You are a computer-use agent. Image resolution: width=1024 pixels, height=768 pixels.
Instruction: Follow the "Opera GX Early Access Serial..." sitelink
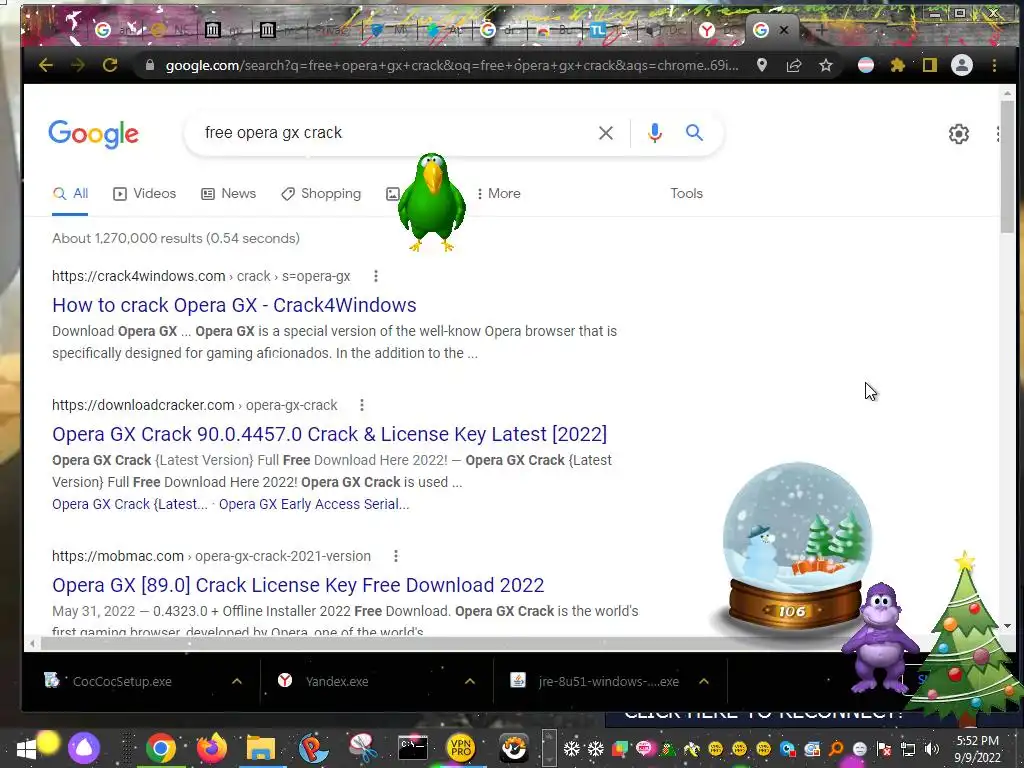[314, 504]
